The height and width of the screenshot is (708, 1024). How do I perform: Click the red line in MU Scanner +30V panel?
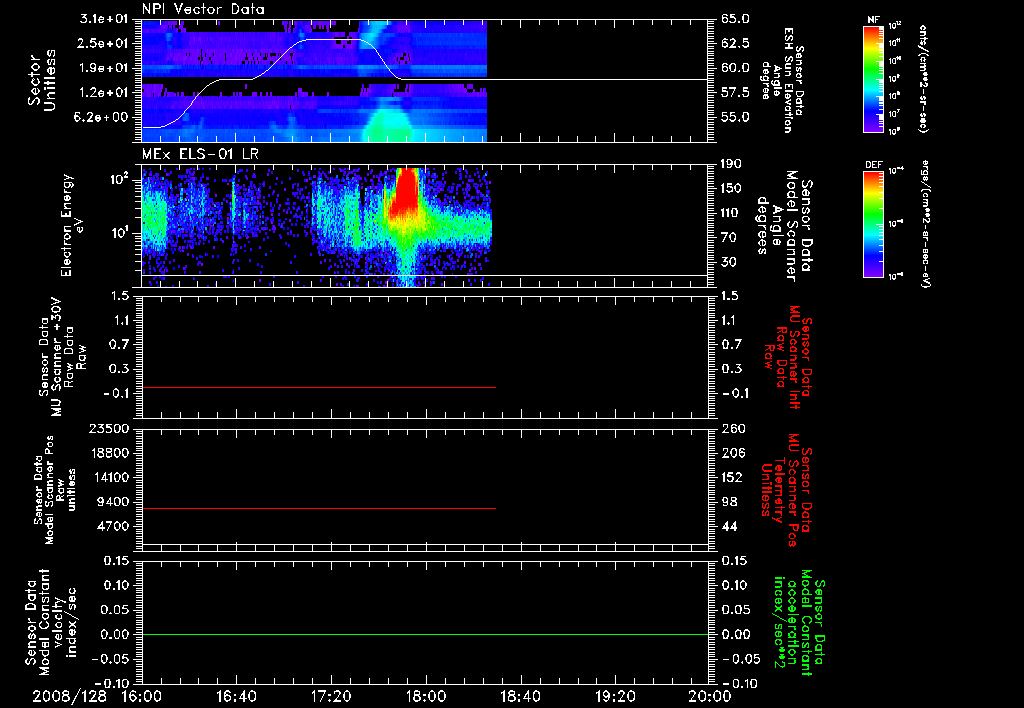click(x=319, y=388)
